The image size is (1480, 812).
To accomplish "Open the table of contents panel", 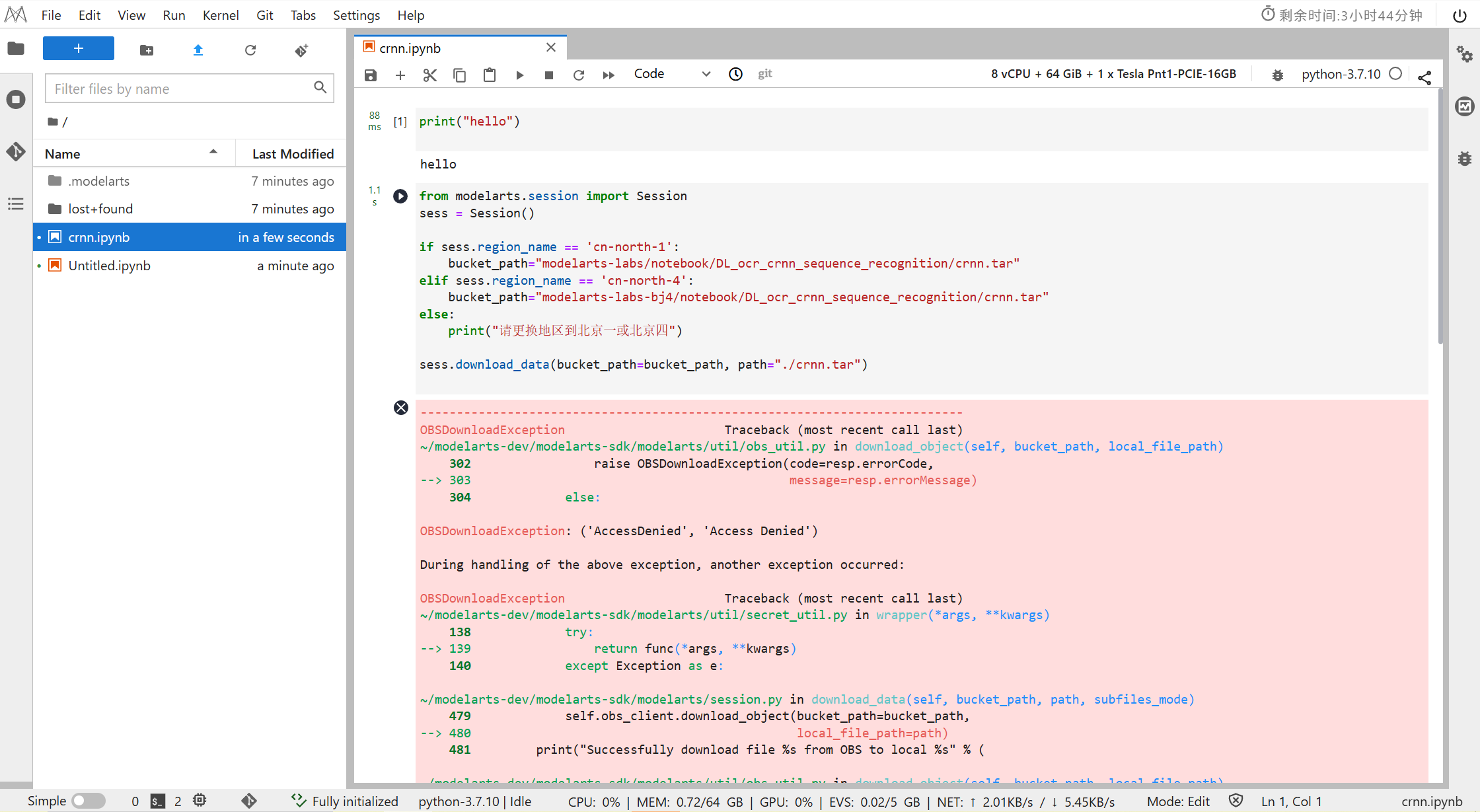I will pyautogui.click(x=16, y=204).
